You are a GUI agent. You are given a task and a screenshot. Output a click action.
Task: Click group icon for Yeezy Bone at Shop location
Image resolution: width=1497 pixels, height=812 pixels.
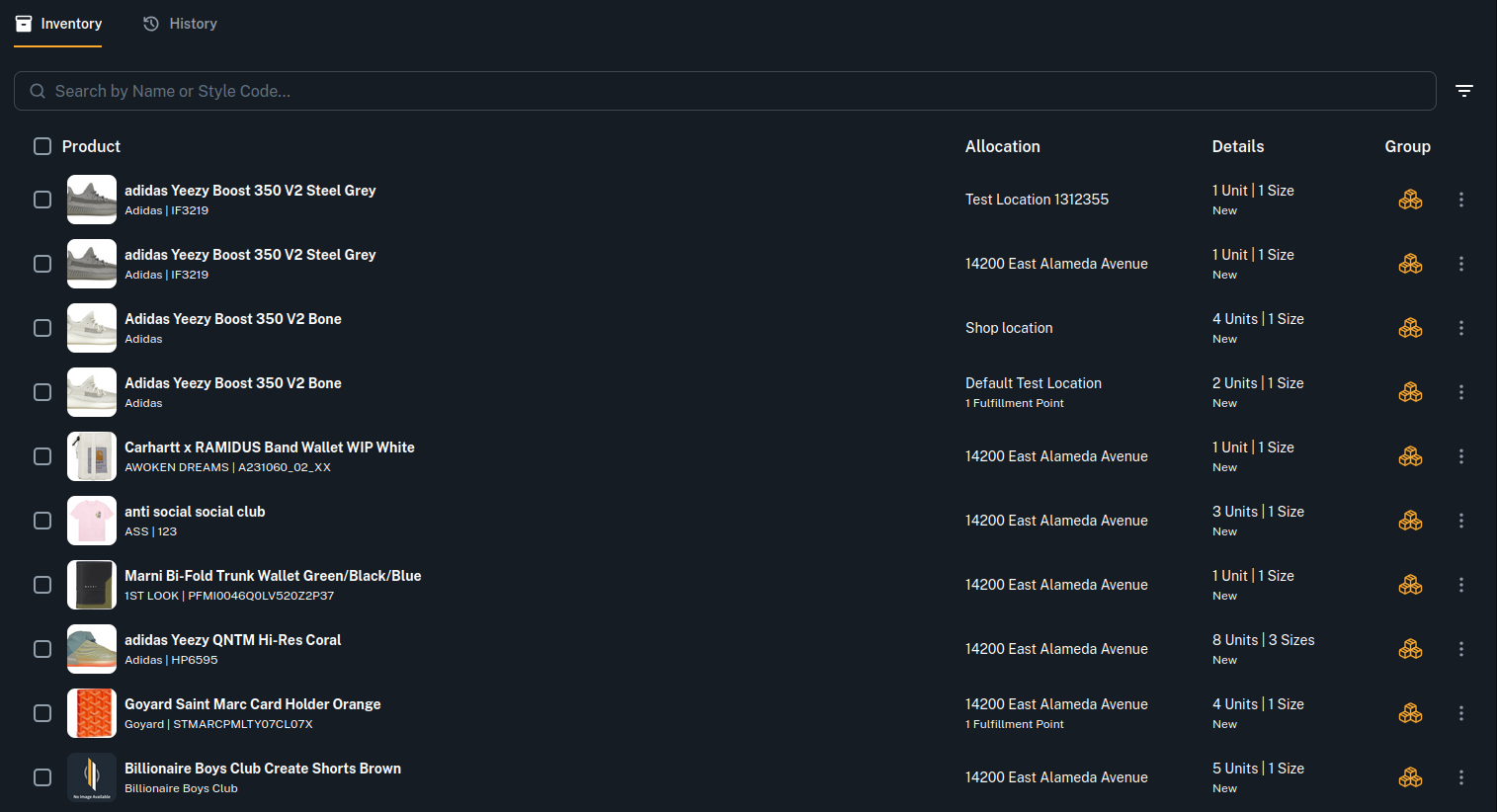[x=1410, y=328]
